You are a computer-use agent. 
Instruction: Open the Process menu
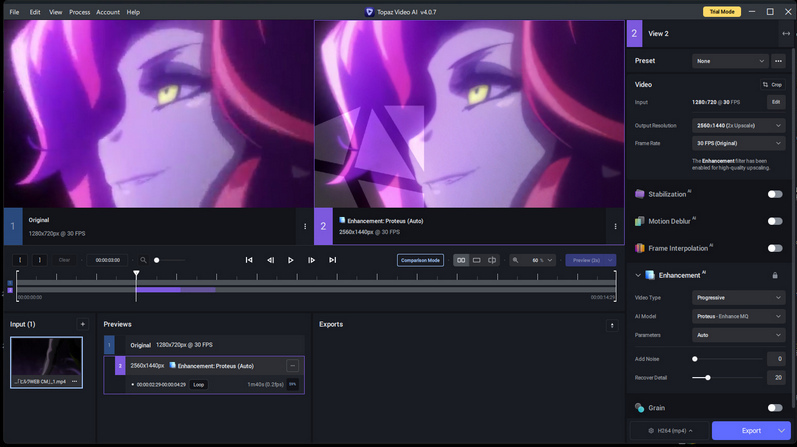tap(79, 12)
